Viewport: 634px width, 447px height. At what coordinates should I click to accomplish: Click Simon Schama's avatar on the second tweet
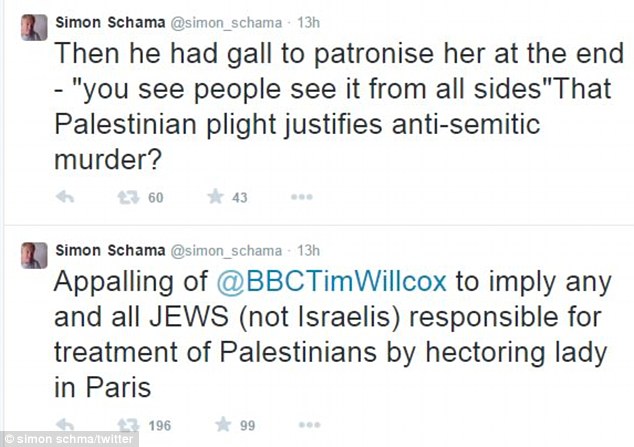[36, 254]
